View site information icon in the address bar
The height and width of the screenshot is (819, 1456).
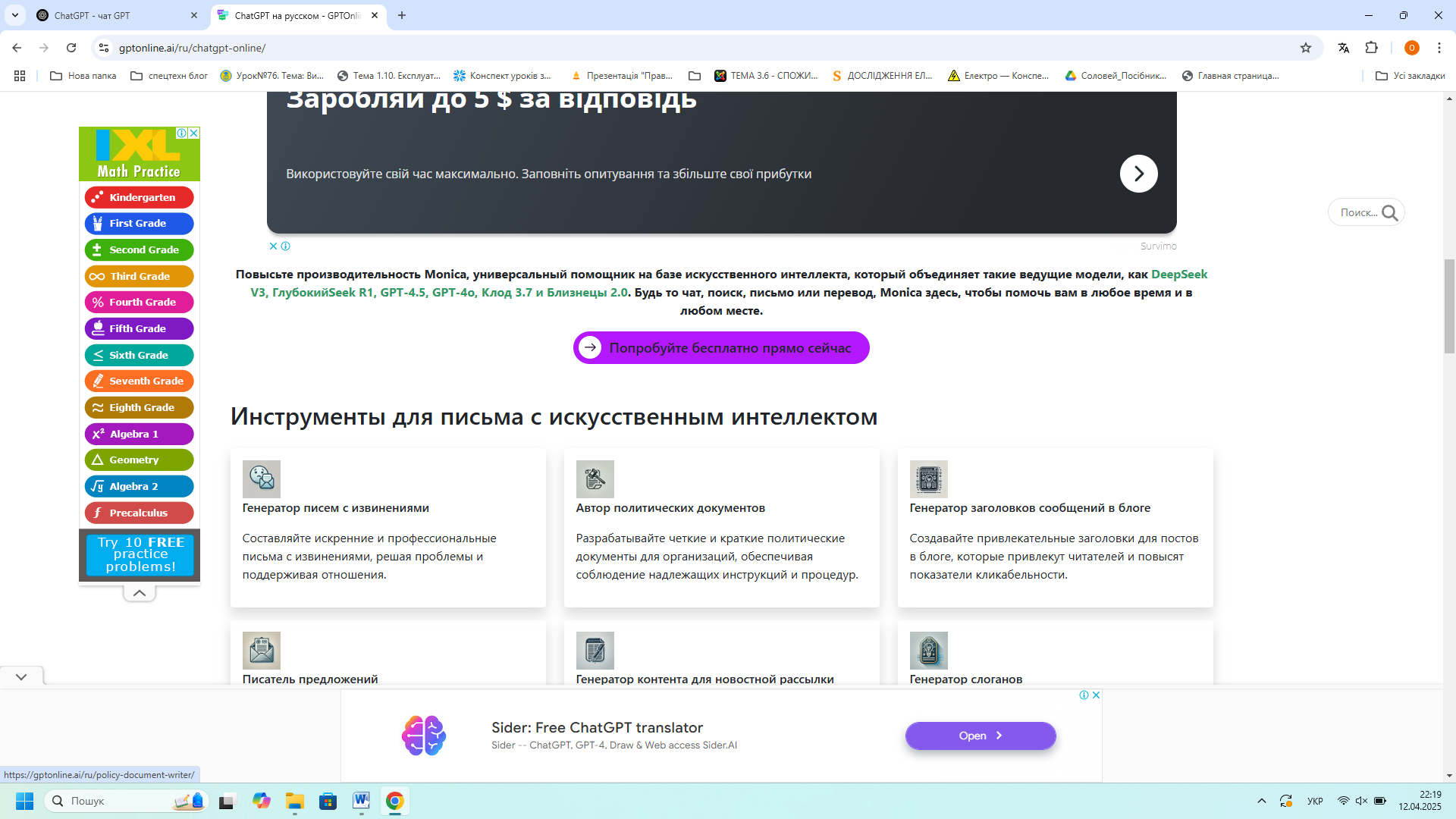(x=104, y=48)
